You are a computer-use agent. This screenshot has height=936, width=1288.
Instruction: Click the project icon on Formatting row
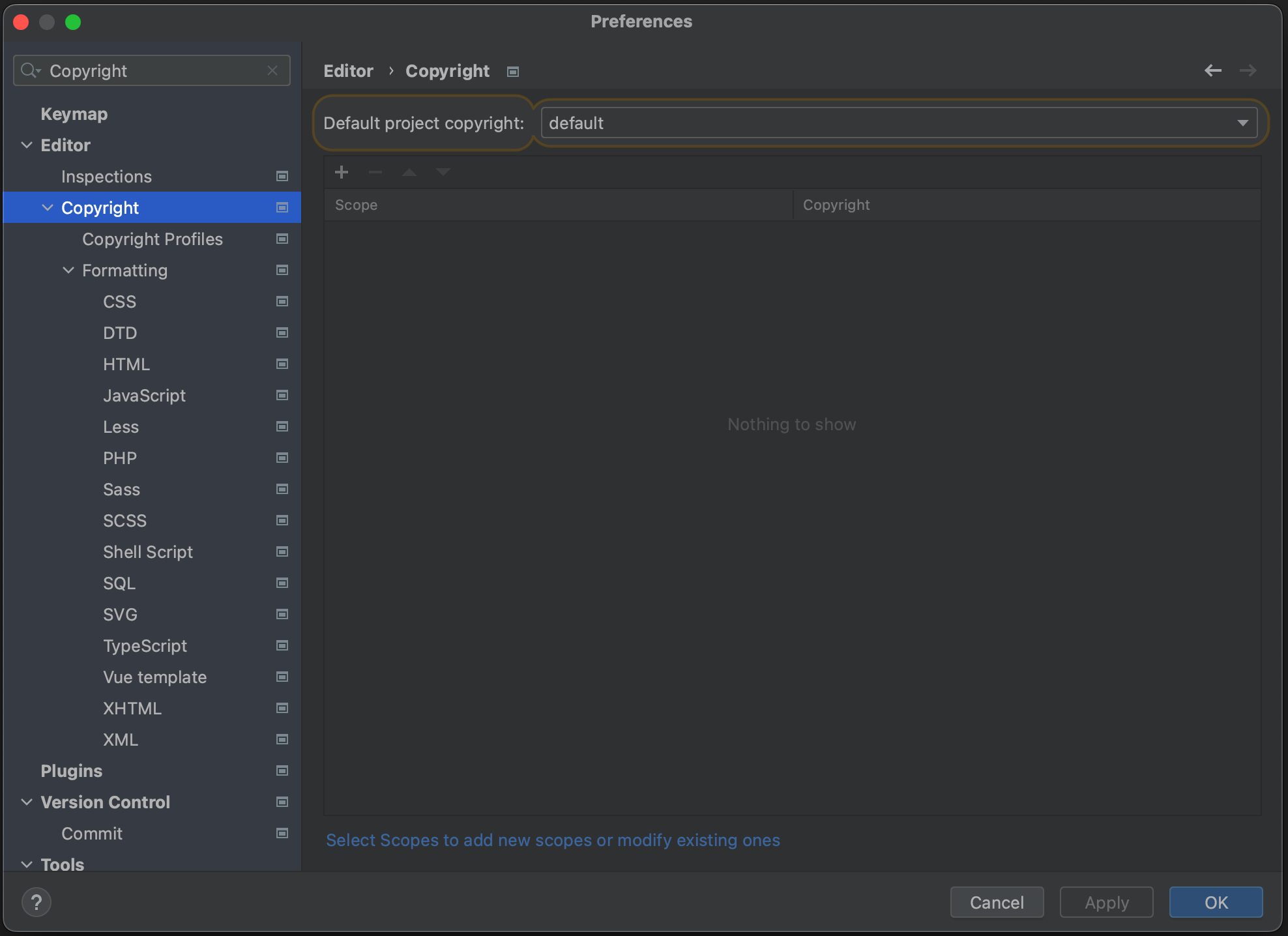tap(282, 270)
